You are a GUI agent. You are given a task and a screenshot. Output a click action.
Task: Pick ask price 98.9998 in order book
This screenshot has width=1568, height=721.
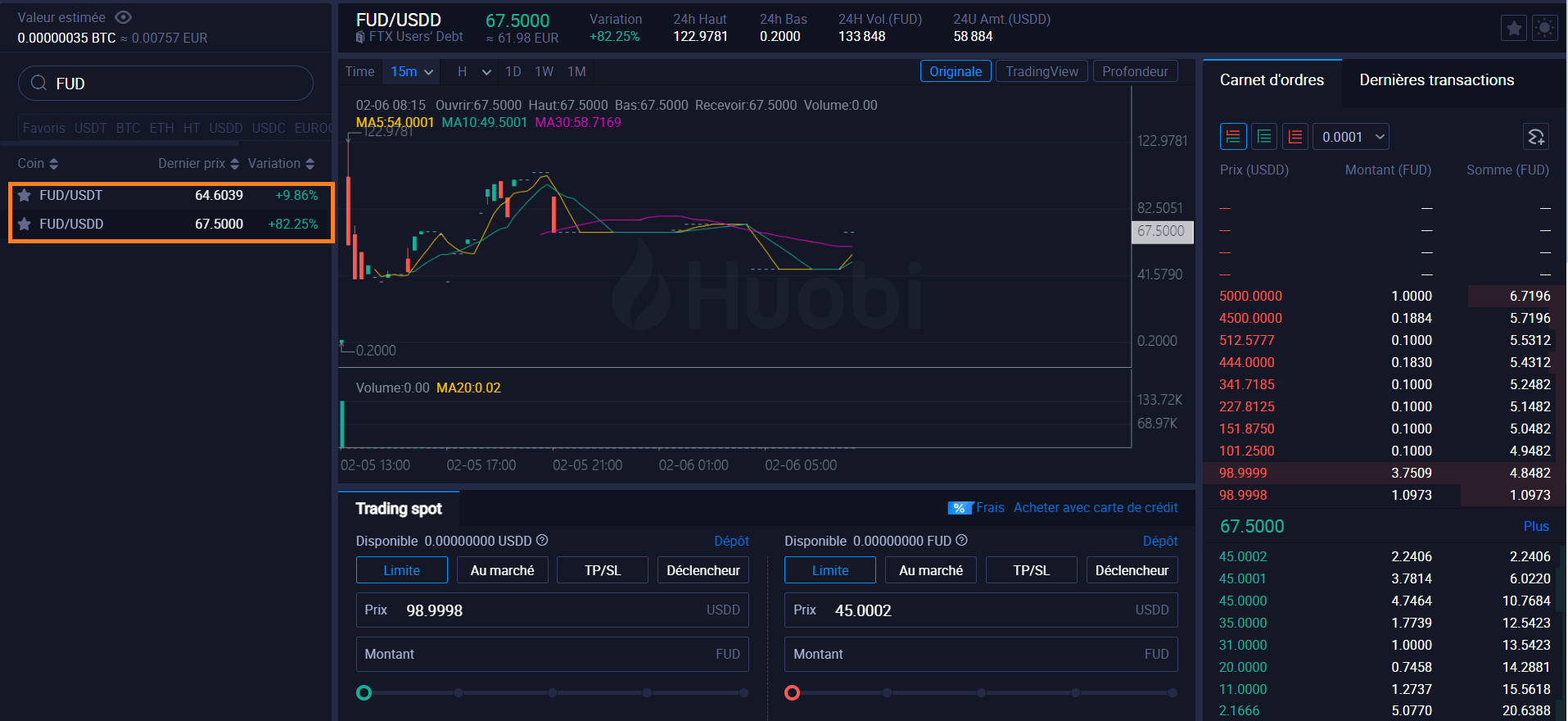1243,495
